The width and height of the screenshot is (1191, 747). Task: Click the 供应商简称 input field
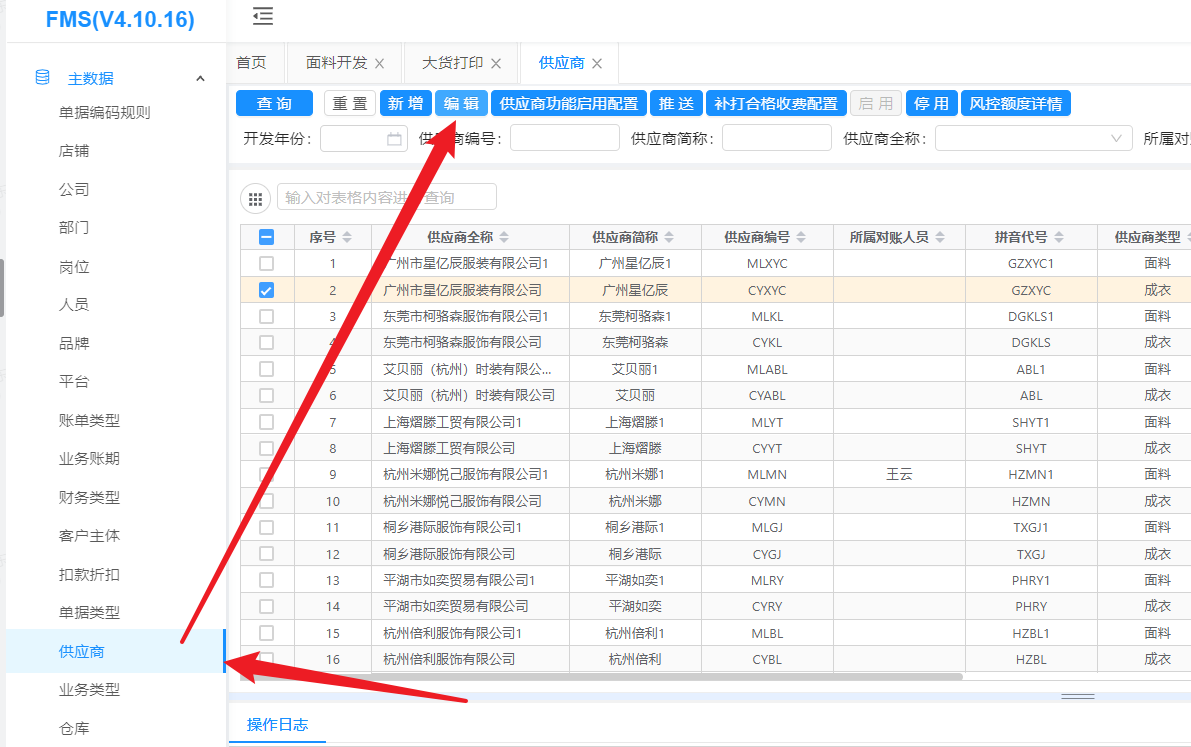pos(776,139)
